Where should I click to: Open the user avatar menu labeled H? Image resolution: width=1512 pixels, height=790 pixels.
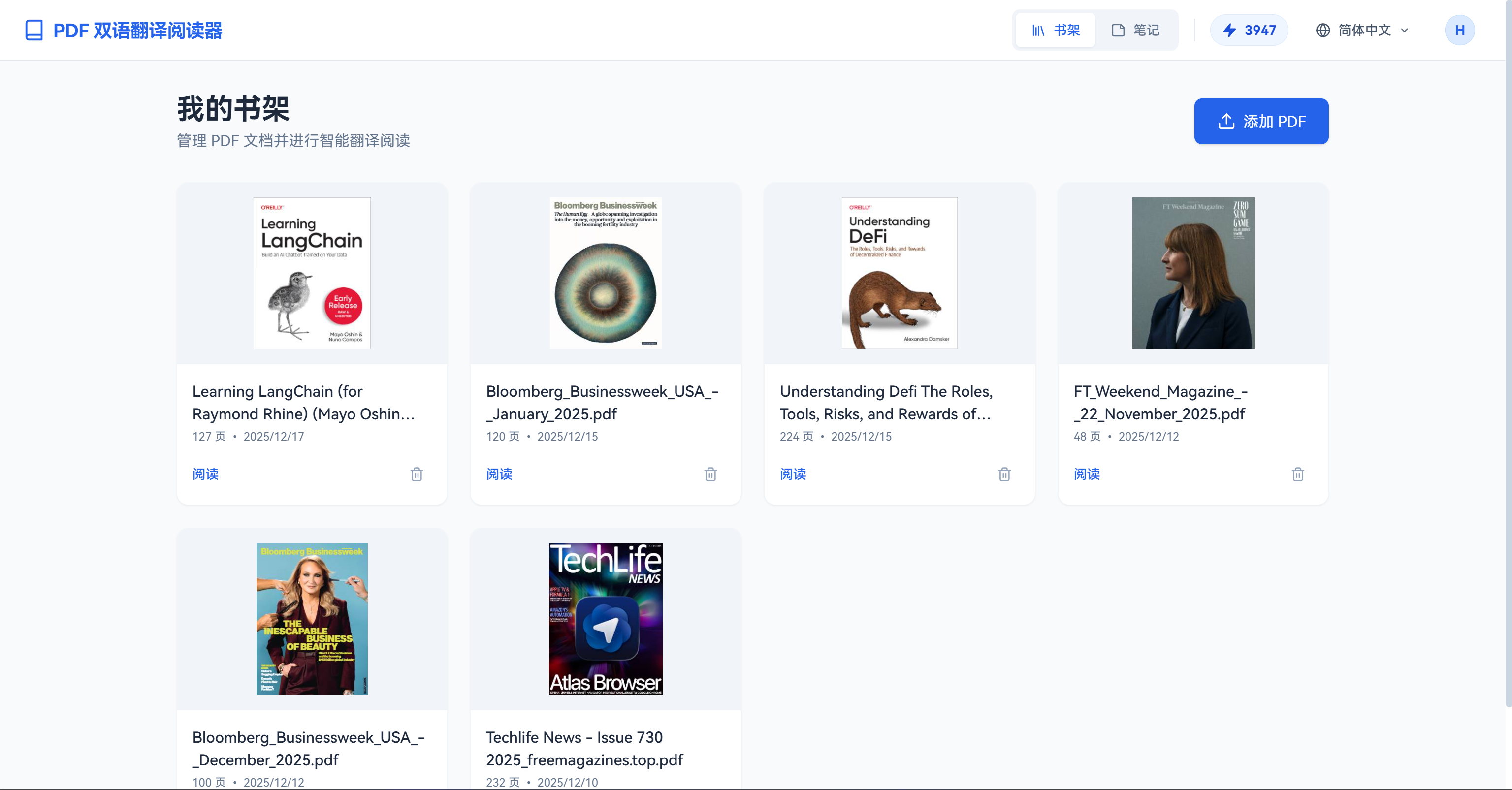pyautogui.click(x=1460, y=30)
